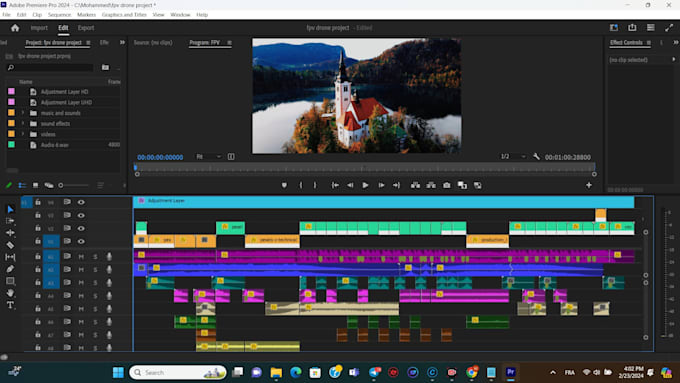680x383 pixels.
Task: Go to the Export workspace
Action: (86, 28)
